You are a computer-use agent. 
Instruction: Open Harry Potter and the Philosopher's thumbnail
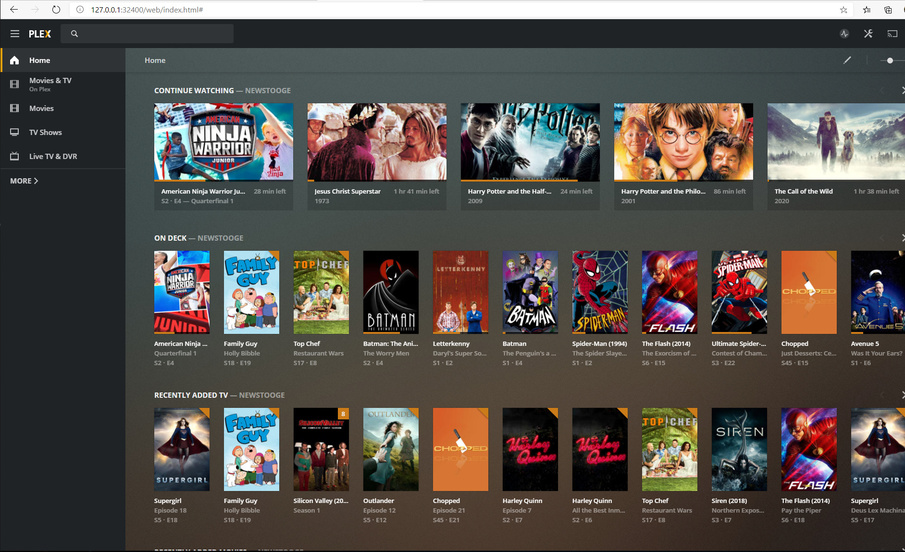click(x=683, y=142)
